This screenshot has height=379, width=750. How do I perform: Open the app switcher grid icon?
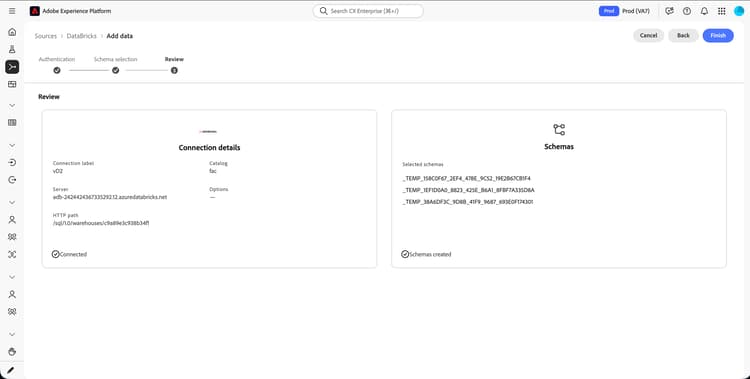tap(722, 11)
